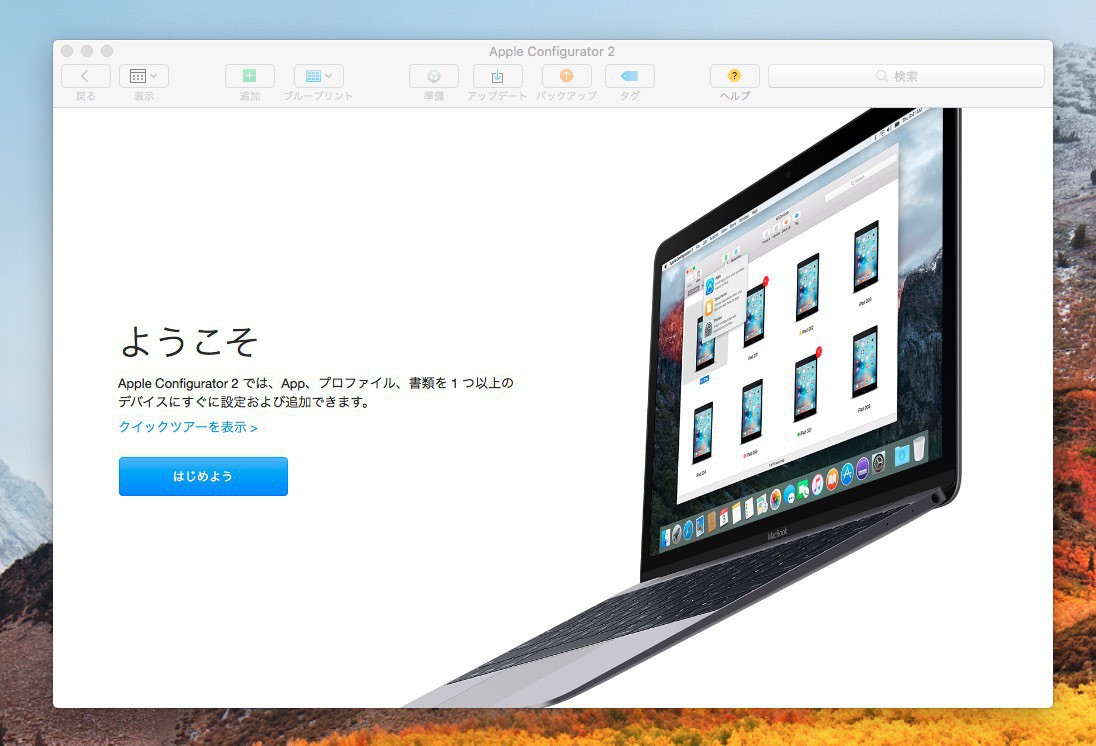Screen dimensions: 1096x746
Task: Click the yellow minimize window button
Action: (87, 51)
